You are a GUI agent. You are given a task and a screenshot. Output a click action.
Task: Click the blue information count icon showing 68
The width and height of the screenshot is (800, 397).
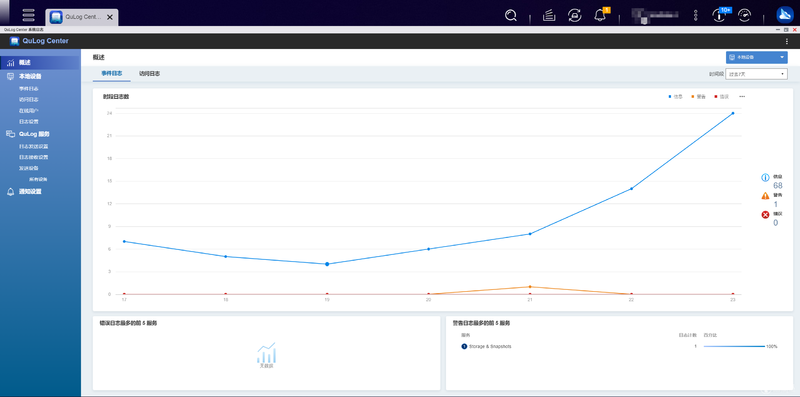point(765,178)
